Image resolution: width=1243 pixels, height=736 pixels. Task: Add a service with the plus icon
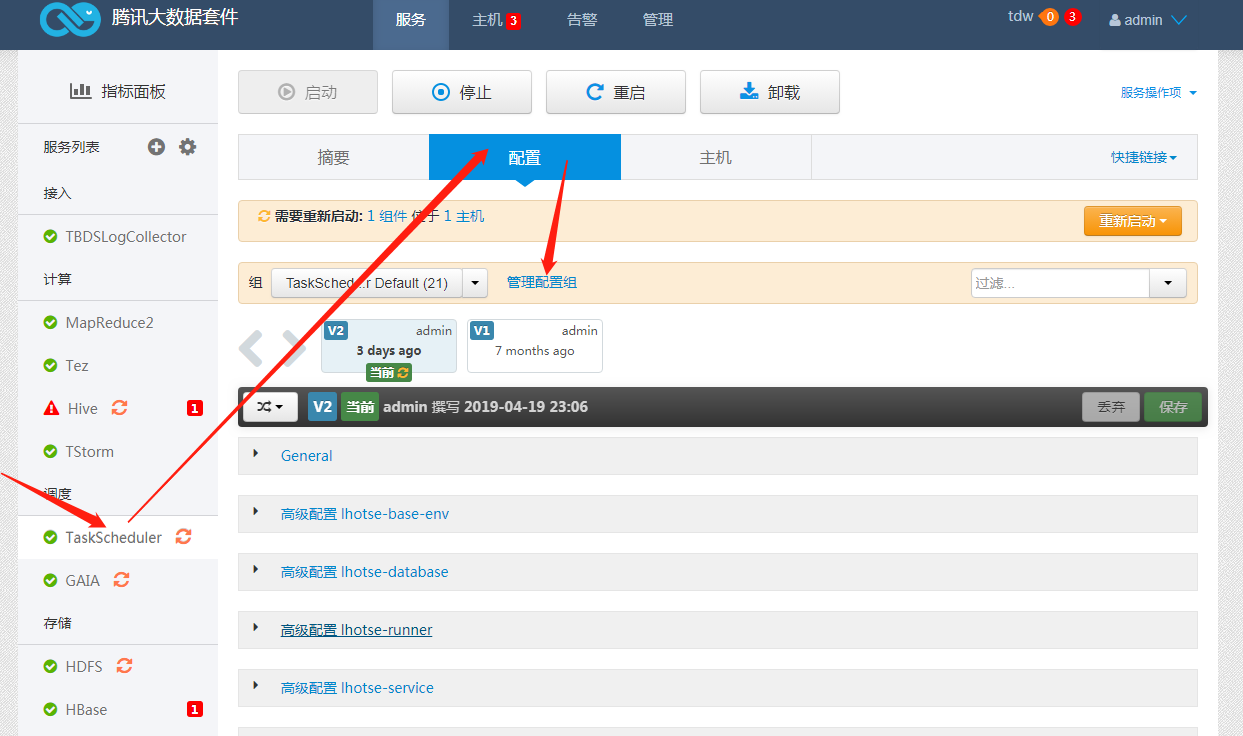coord(156,147)
